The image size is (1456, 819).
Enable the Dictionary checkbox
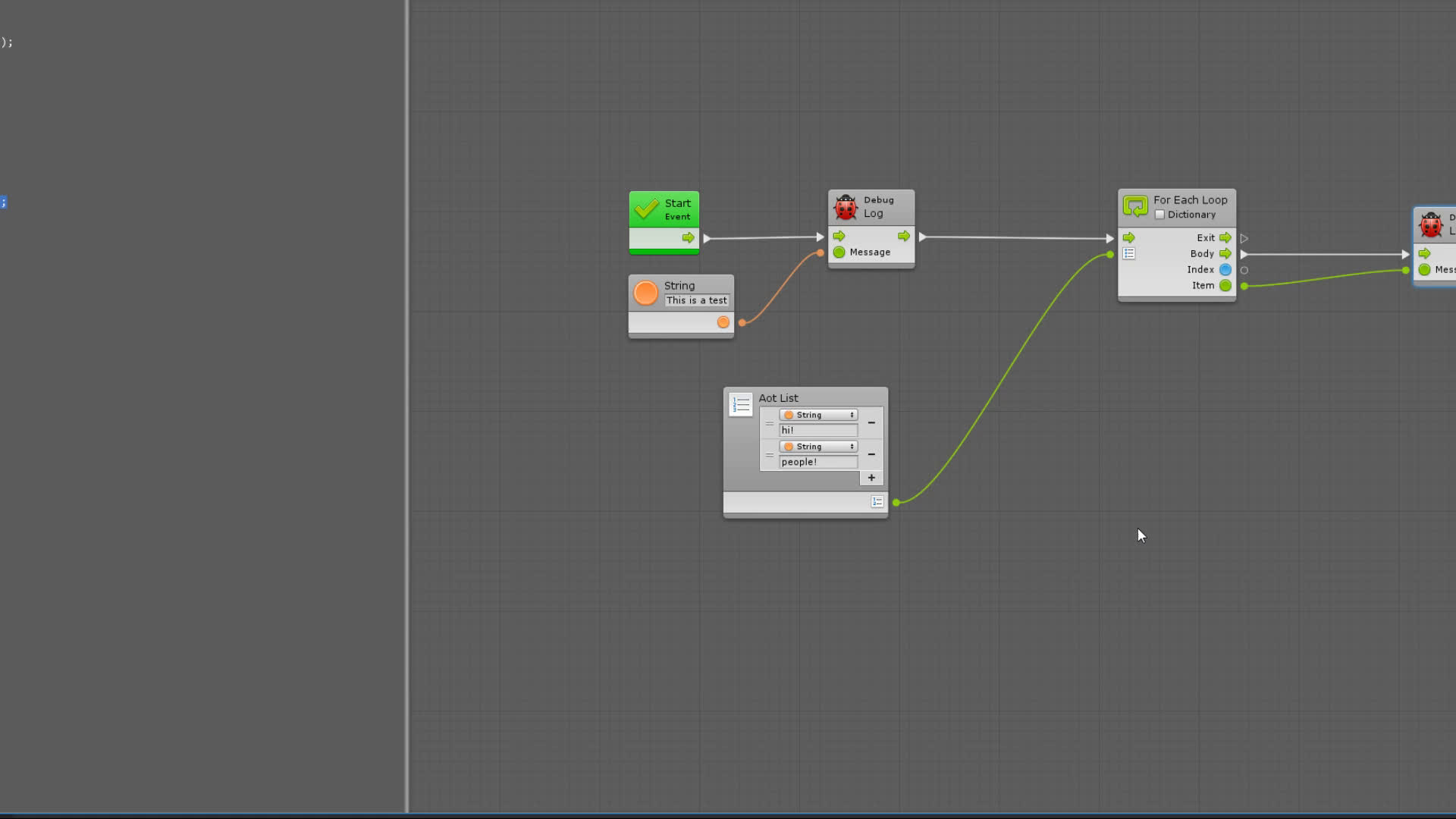pos(1159,215)
